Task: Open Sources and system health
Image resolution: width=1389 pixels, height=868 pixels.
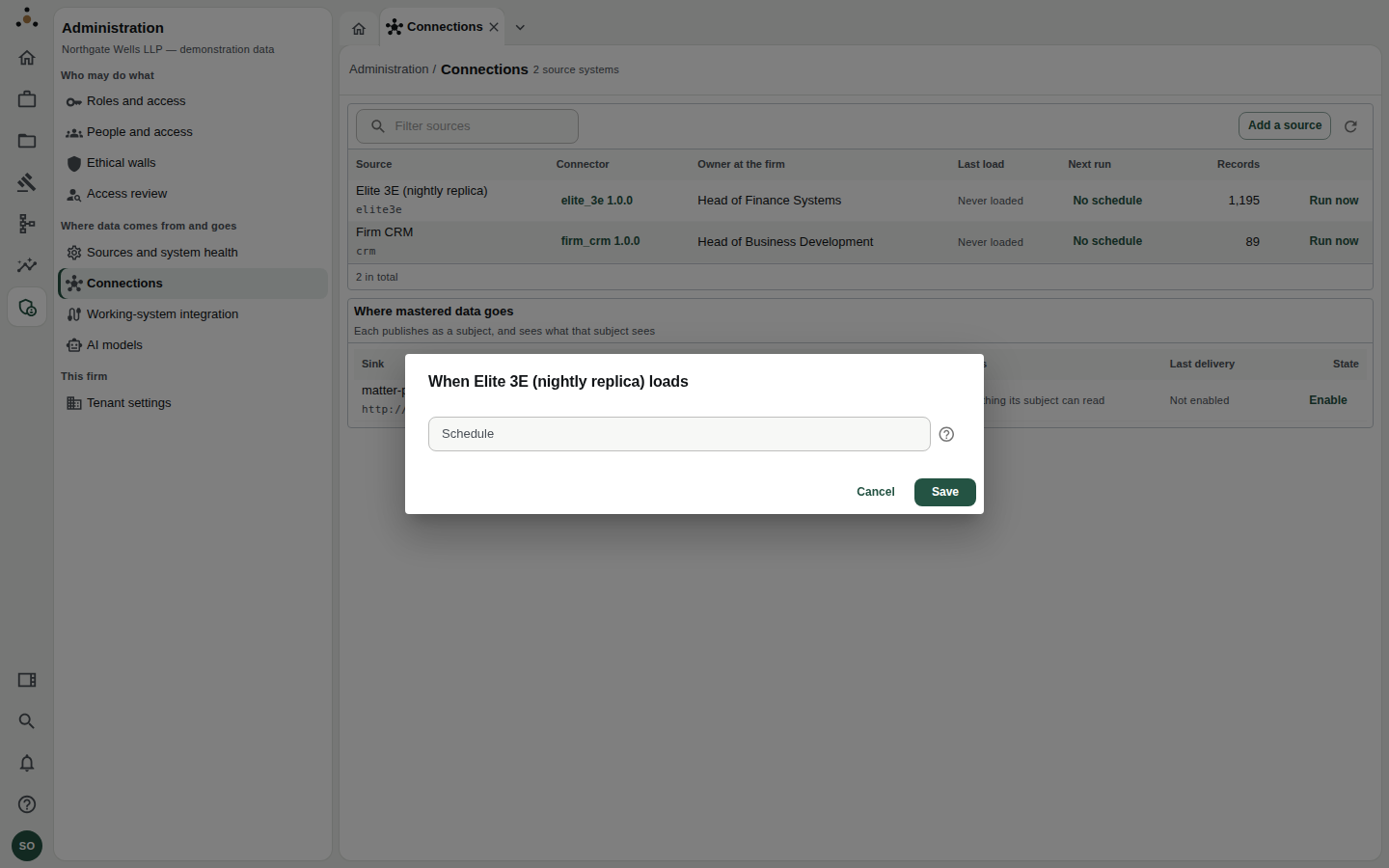Action: (x=193, y=253)
